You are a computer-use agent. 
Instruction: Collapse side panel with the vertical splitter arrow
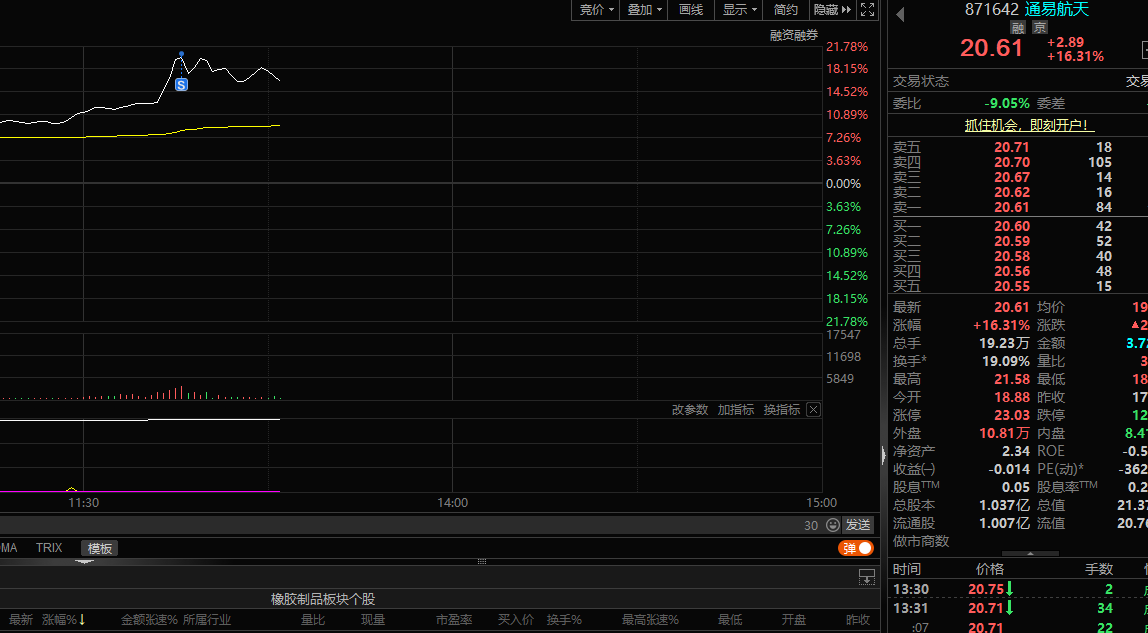click(x=884, y=455)
